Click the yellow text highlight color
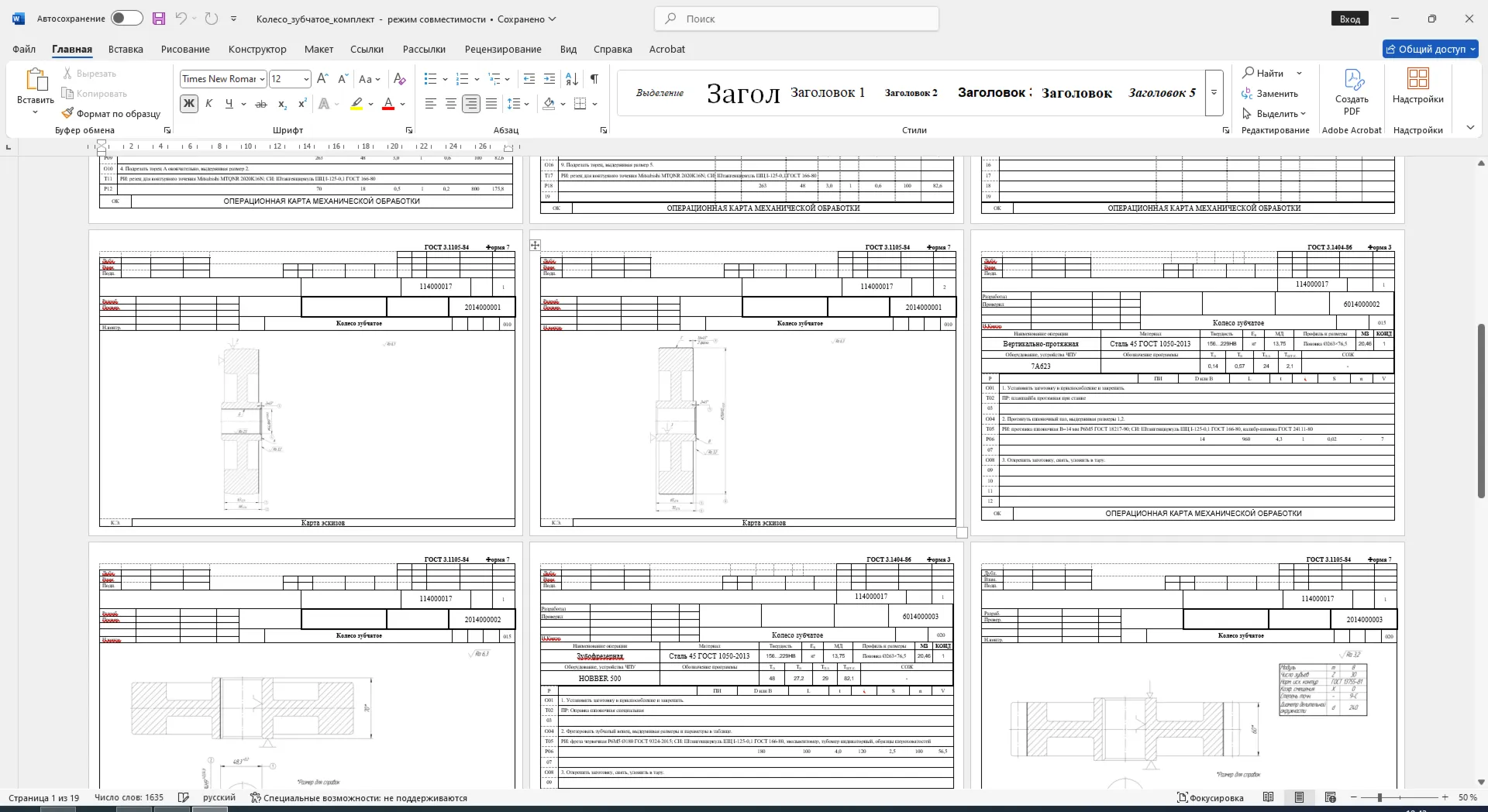 pyautogui.click(x=356, y=104)
